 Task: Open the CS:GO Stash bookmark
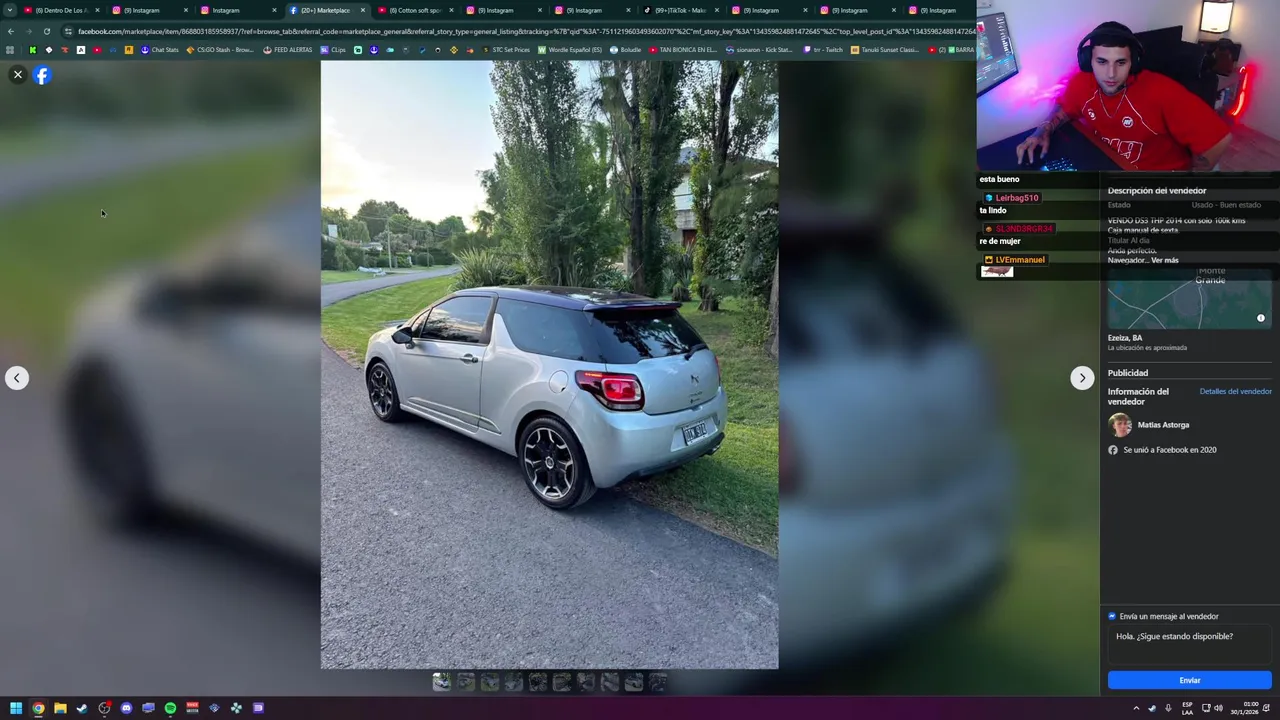[220, 49]
